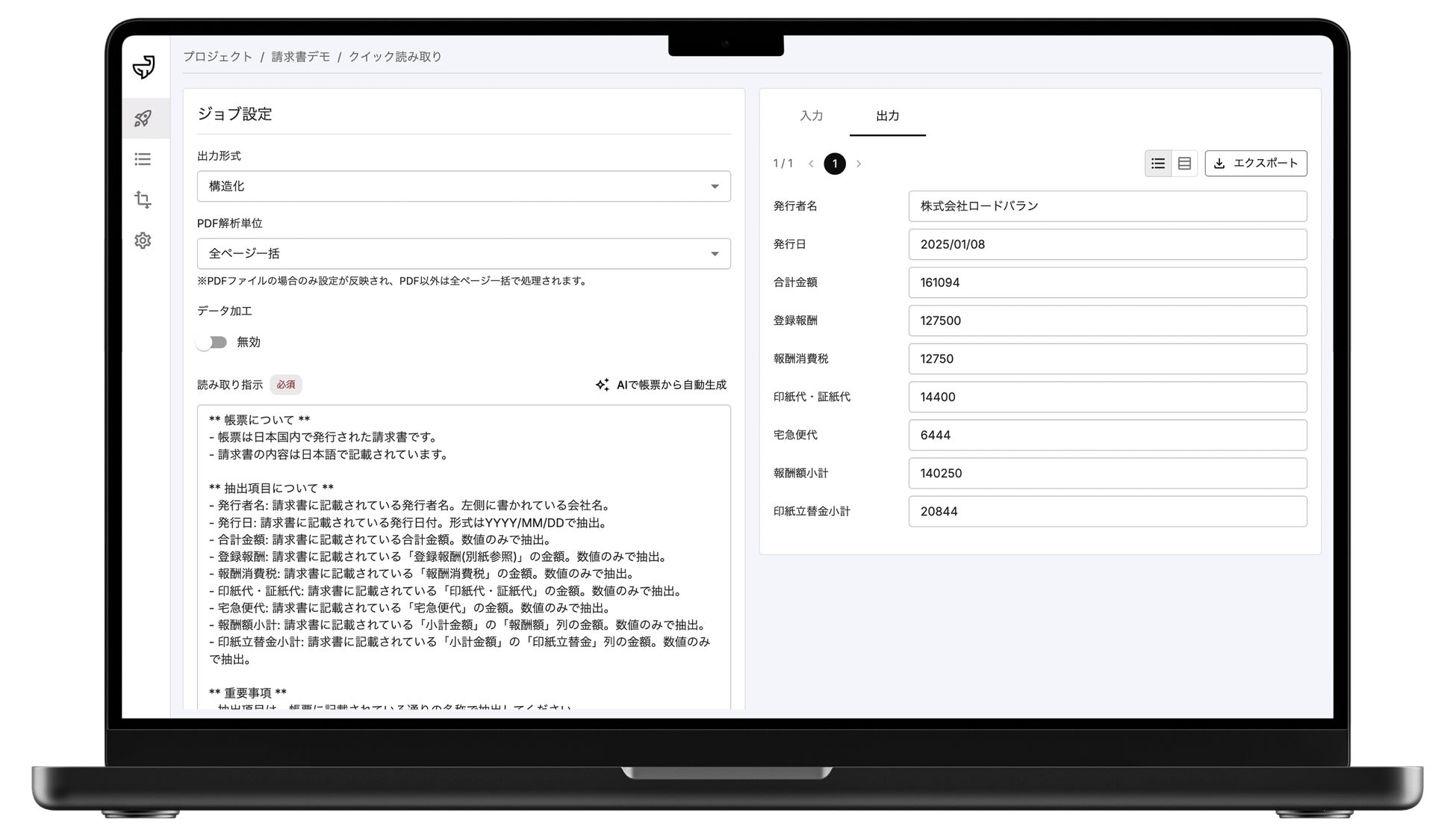Screen dimensions: 1456x833
Task: Go to previous page chevron
Action: (x=811, y=164)
